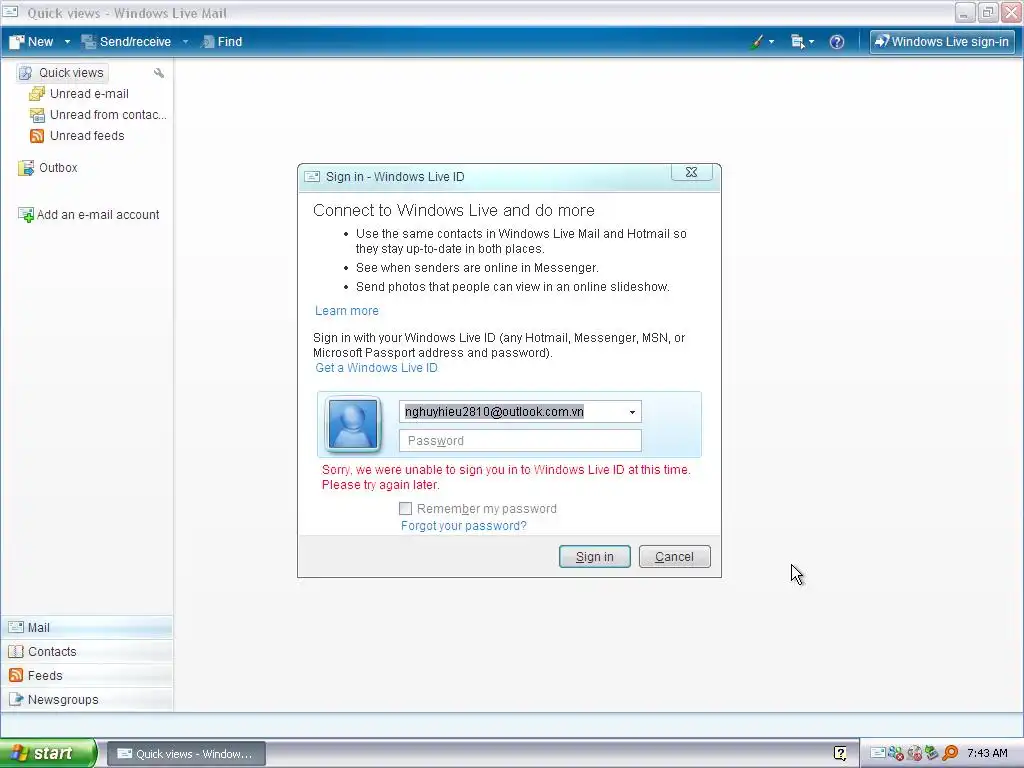The image size is (1024, 768).
Task: Click the Learn more link
Action: point(347,311)
